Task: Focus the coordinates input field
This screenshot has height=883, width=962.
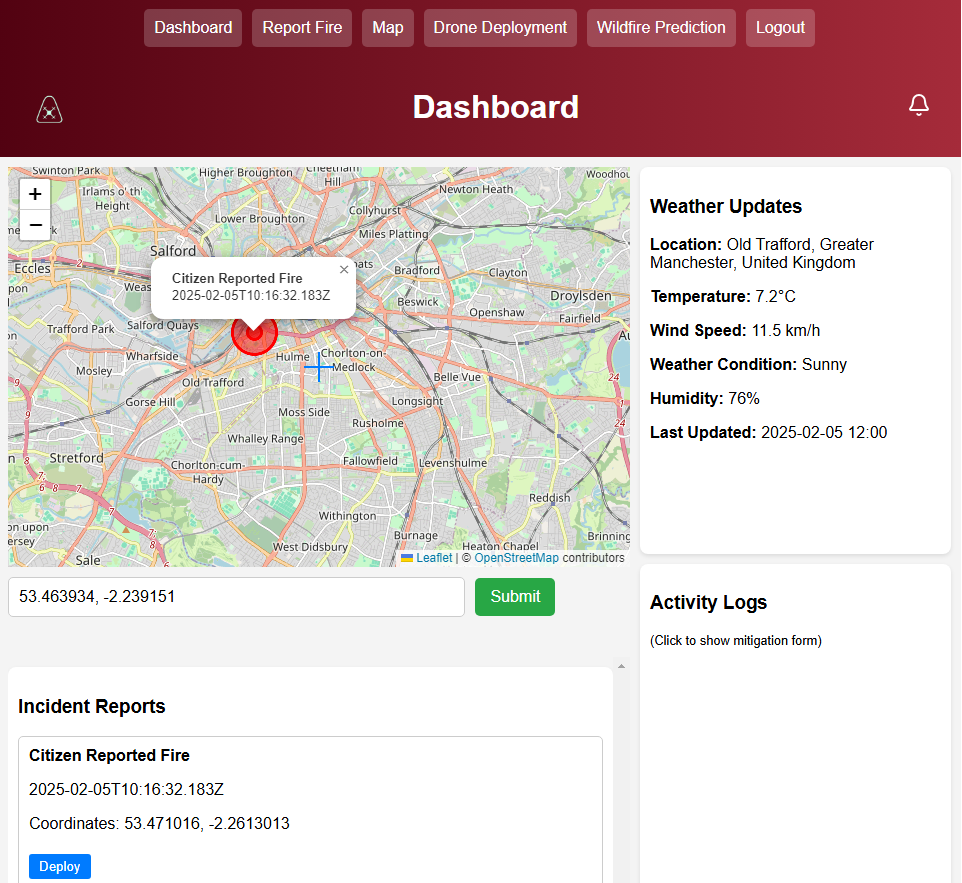Action: click(x=236, y=596)
